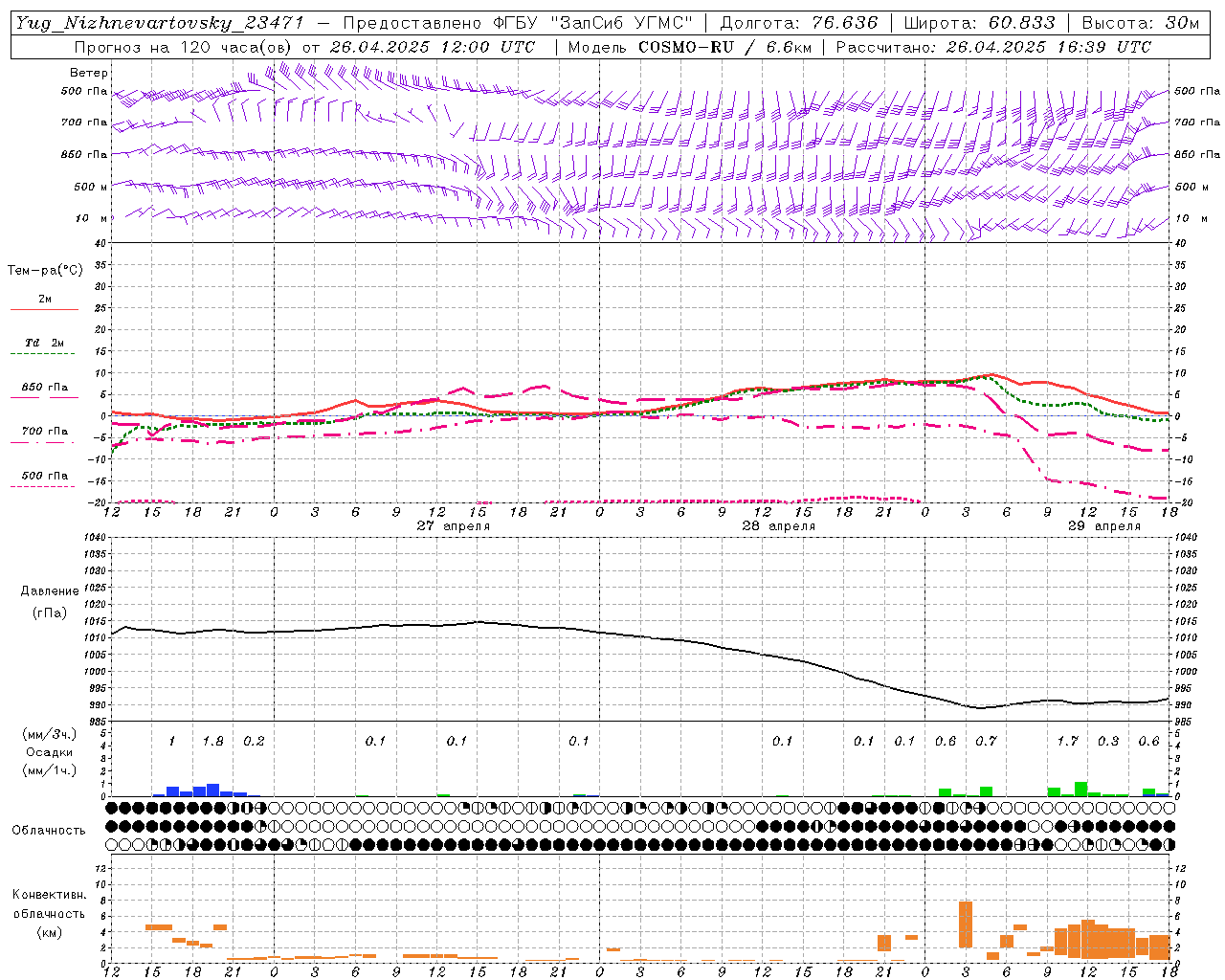Click the 1.8 precipitation sum value
Image resolution: width=1225 pixels, height=980 pixels.
213,742
